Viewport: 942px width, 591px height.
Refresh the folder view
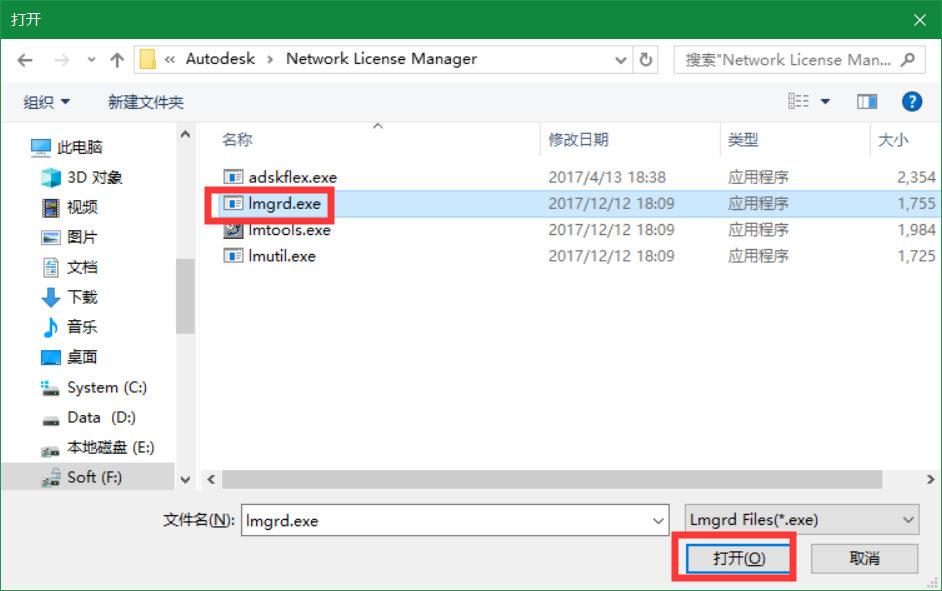coord(646,60)
